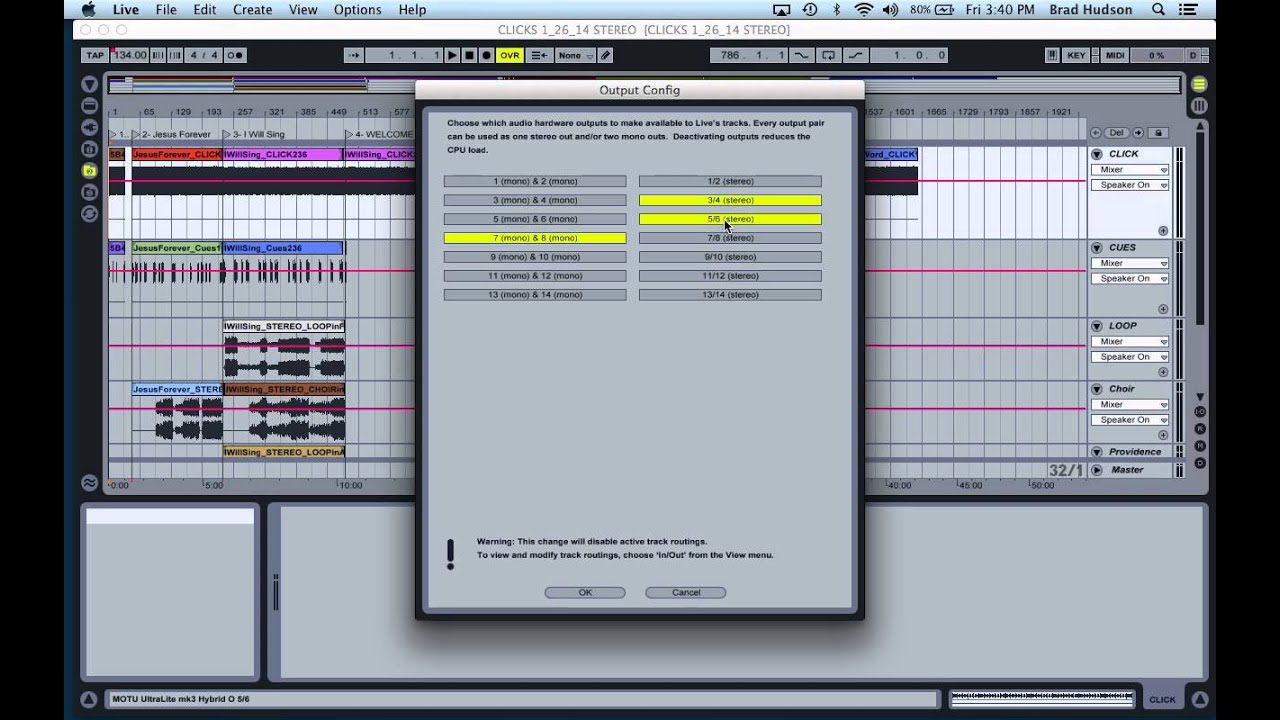Click the Punch-Out switch icon
1280x720 pixels.
coord(858,55)
